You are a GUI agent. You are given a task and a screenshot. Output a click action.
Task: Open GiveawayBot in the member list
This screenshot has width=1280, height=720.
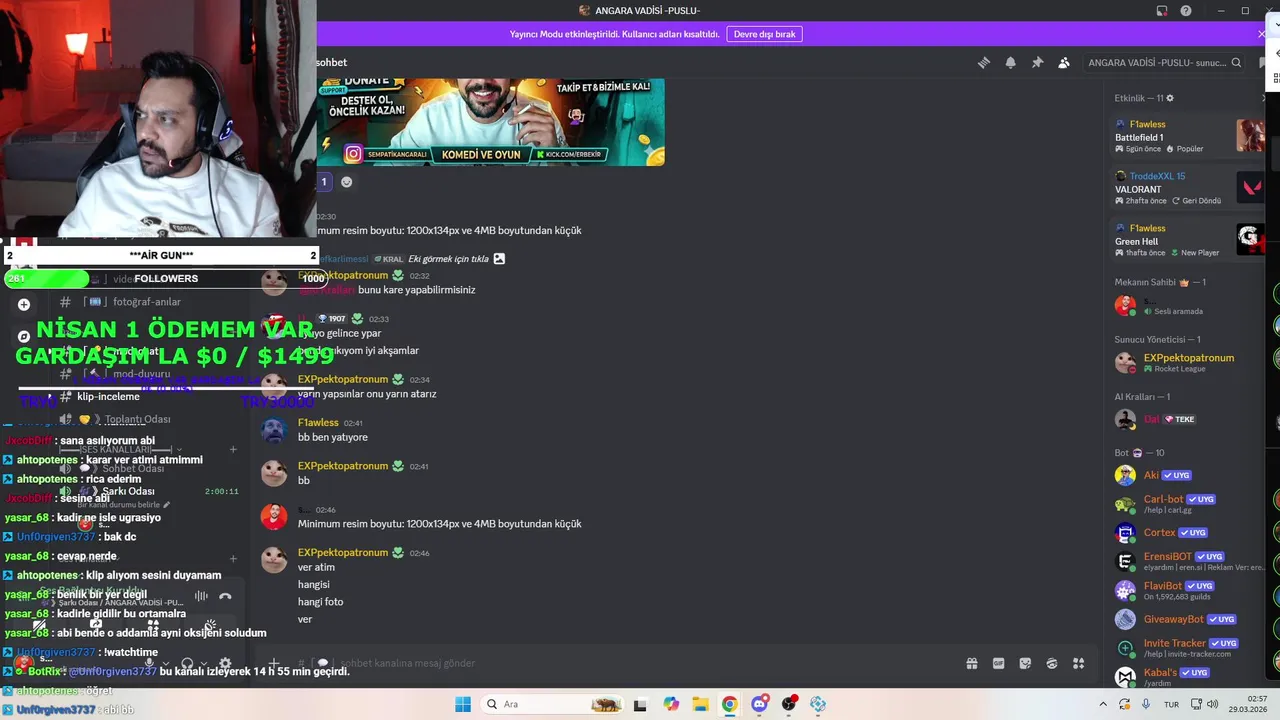coord(1189,619)
